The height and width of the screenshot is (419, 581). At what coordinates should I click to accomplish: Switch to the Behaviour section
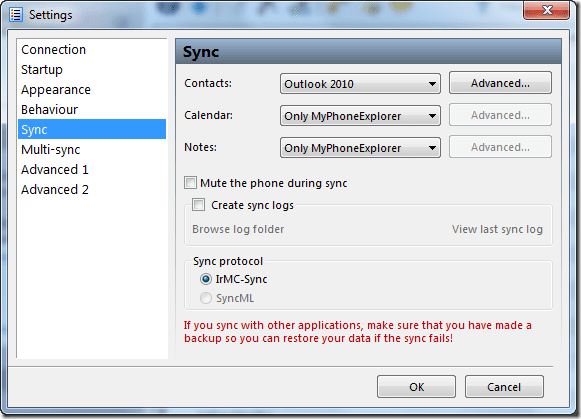[92, 110]
